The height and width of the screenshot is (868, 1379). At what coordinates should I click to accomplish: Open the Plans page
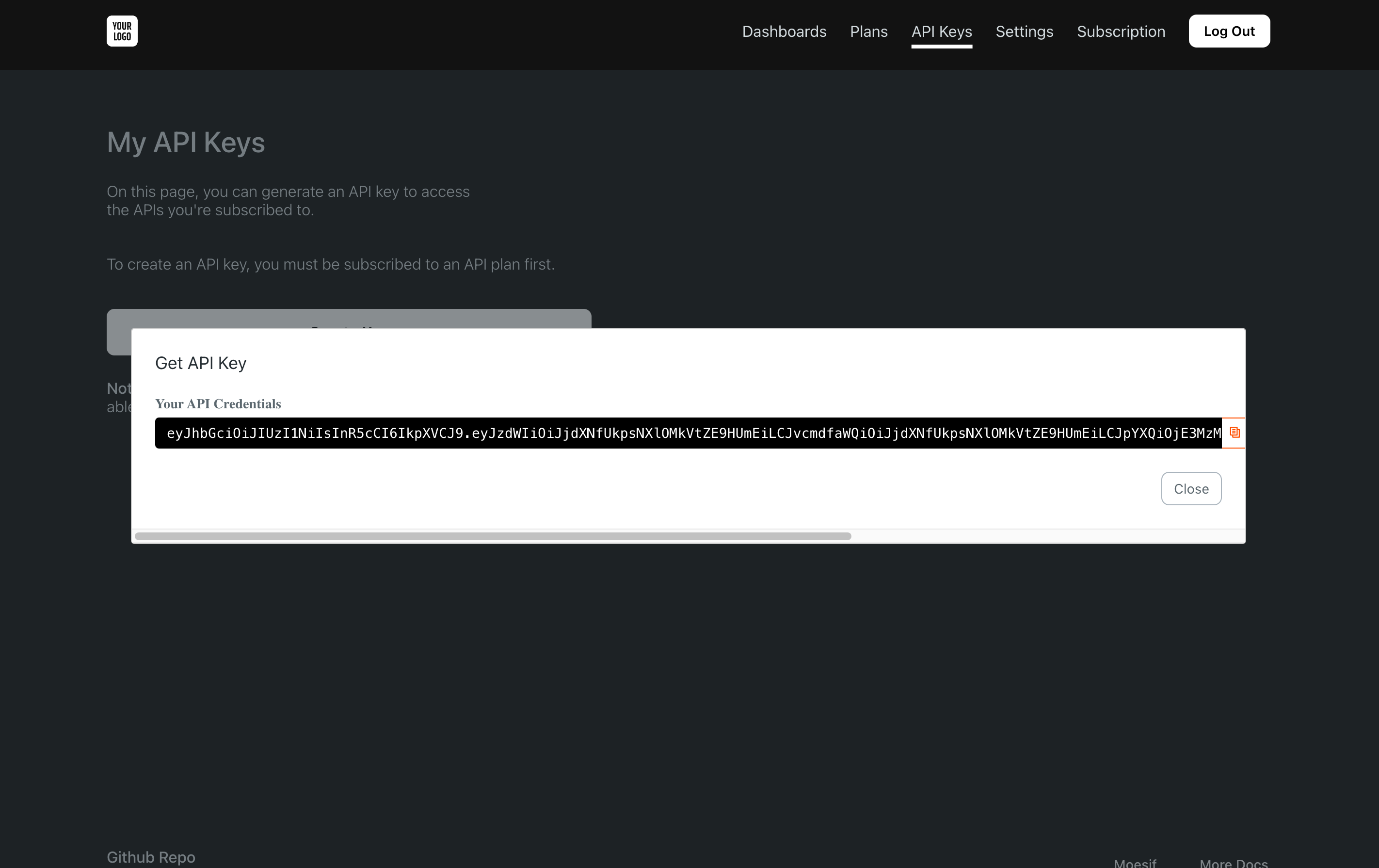click(868, 32)
